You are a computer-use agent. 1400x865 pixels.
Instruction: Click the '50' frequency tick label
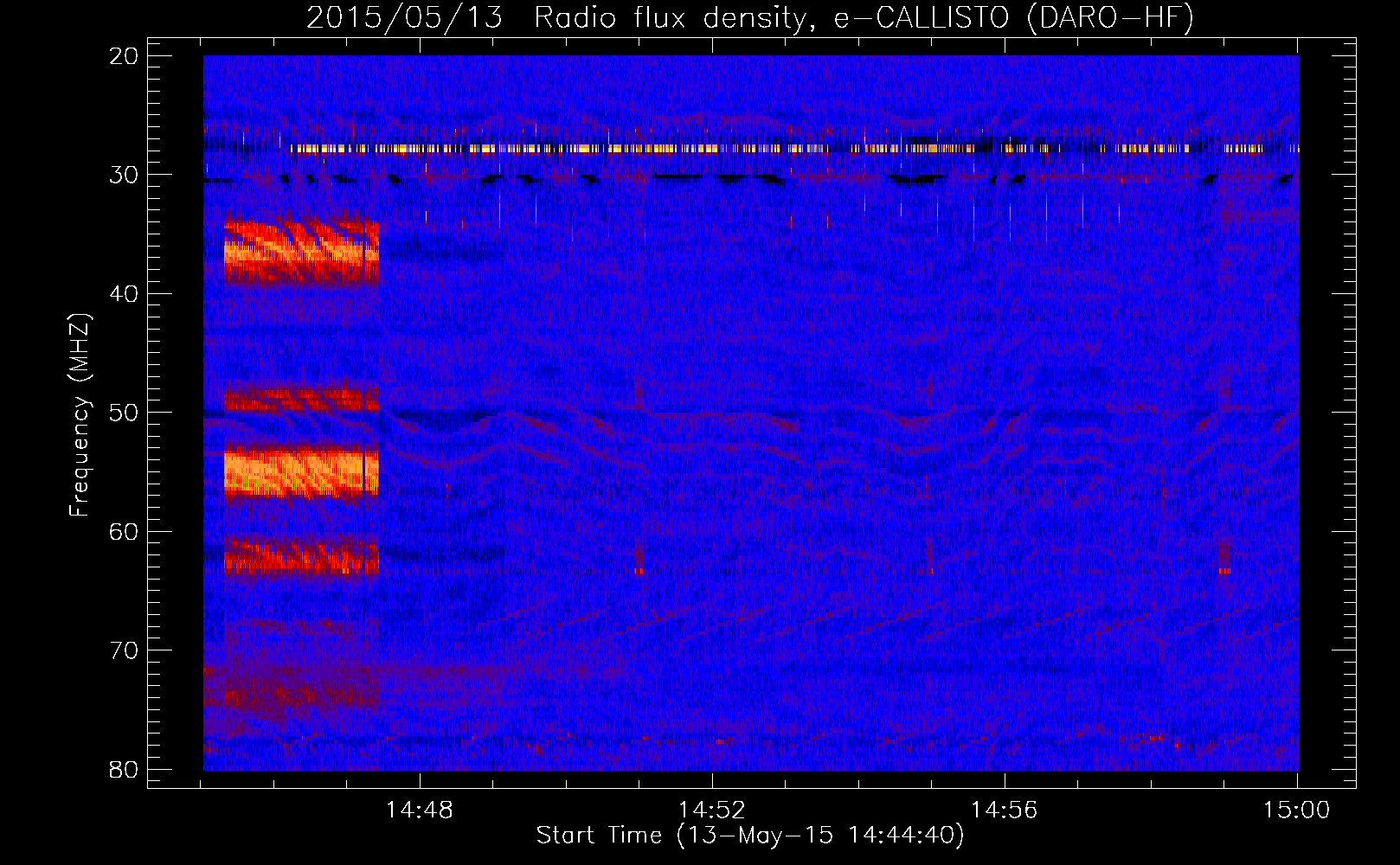click(x=125, y=413)
